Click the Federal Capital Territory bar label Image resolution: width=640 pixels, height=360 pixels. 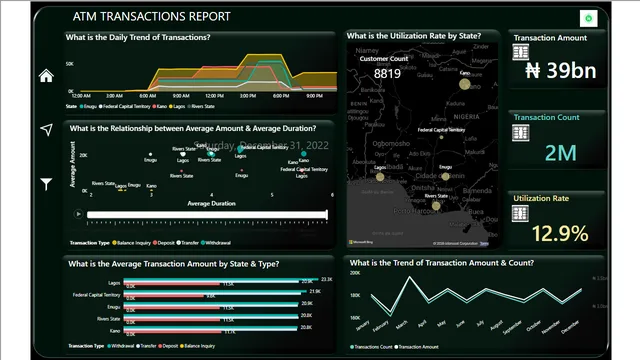pos(96,295)
